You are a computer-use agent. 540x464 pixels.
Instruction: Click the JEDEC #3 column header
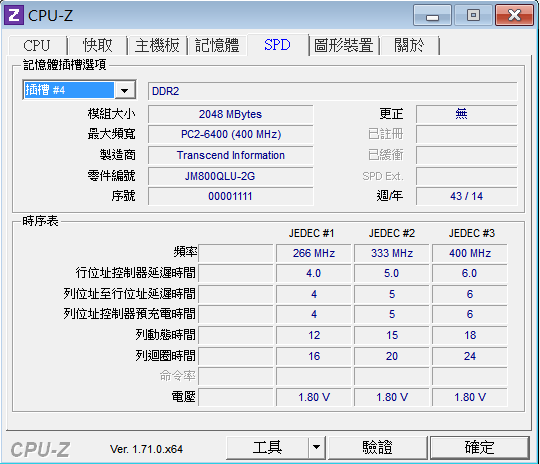471,234
